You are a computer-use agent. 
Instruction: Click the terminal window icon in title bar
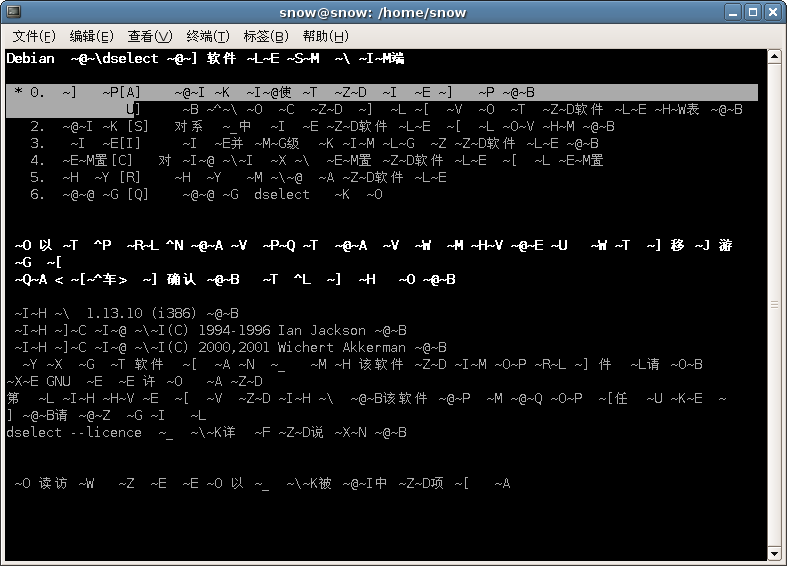(14, 12)
